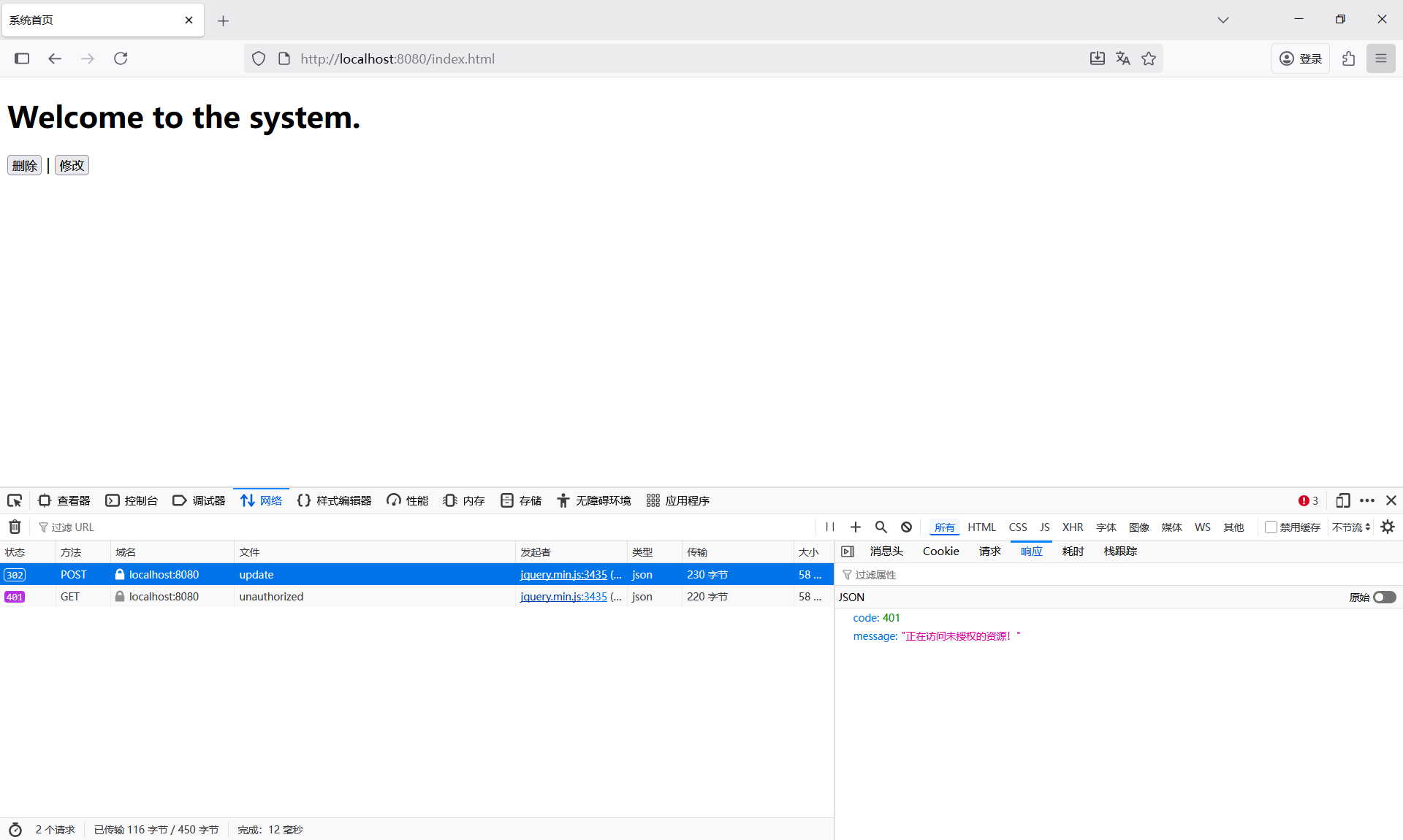Open the Cookie tab in details

940,551
